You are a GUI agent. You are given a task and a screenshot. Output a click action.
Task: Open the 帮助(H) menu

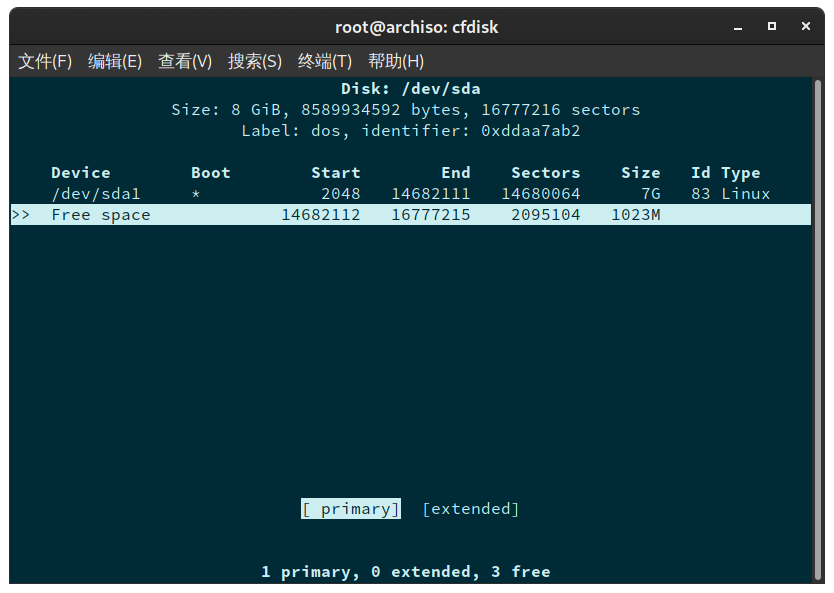click(395, 61)
